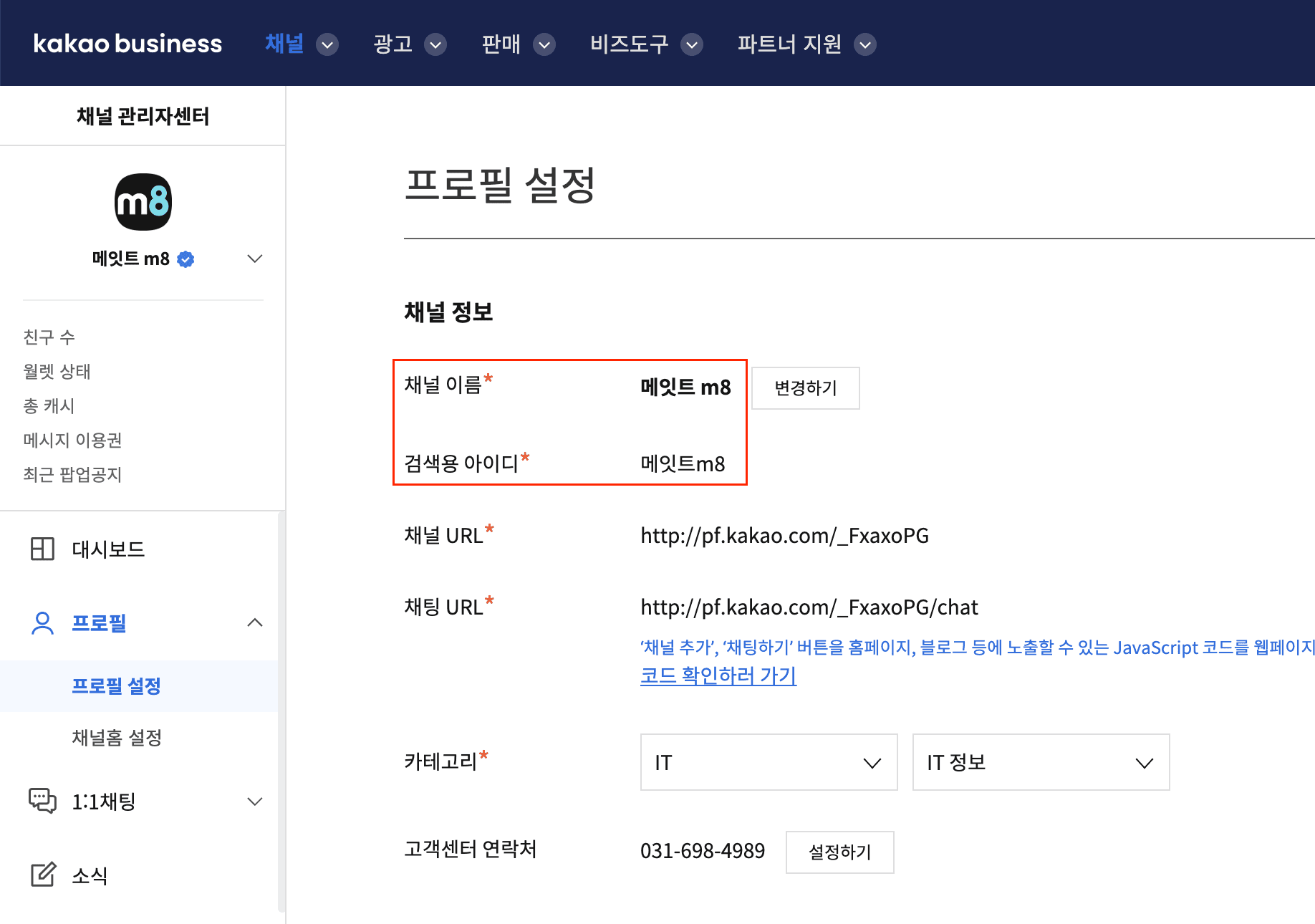Viewport: 1315px width, 924px height.
Task: Open the 채널 dropdown arrow in top bar
Action: point(327,44)
